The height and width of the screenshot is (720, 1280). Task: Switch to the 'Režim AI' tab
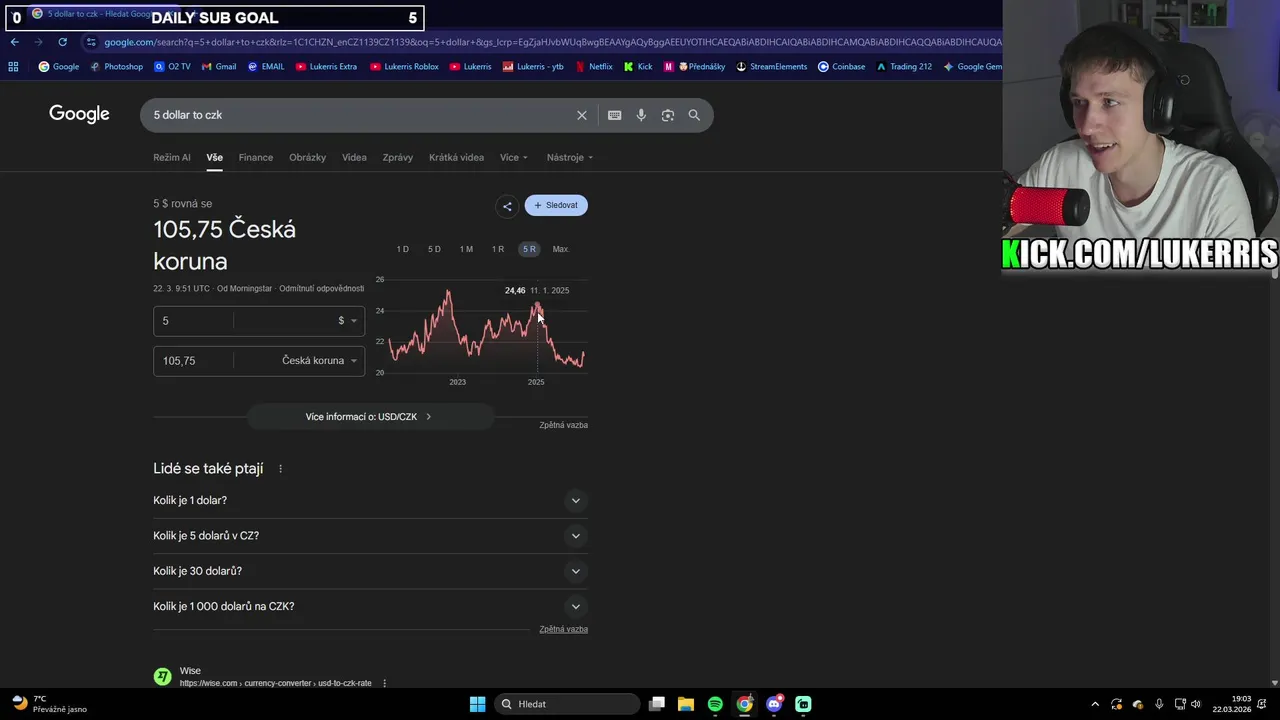172,157
